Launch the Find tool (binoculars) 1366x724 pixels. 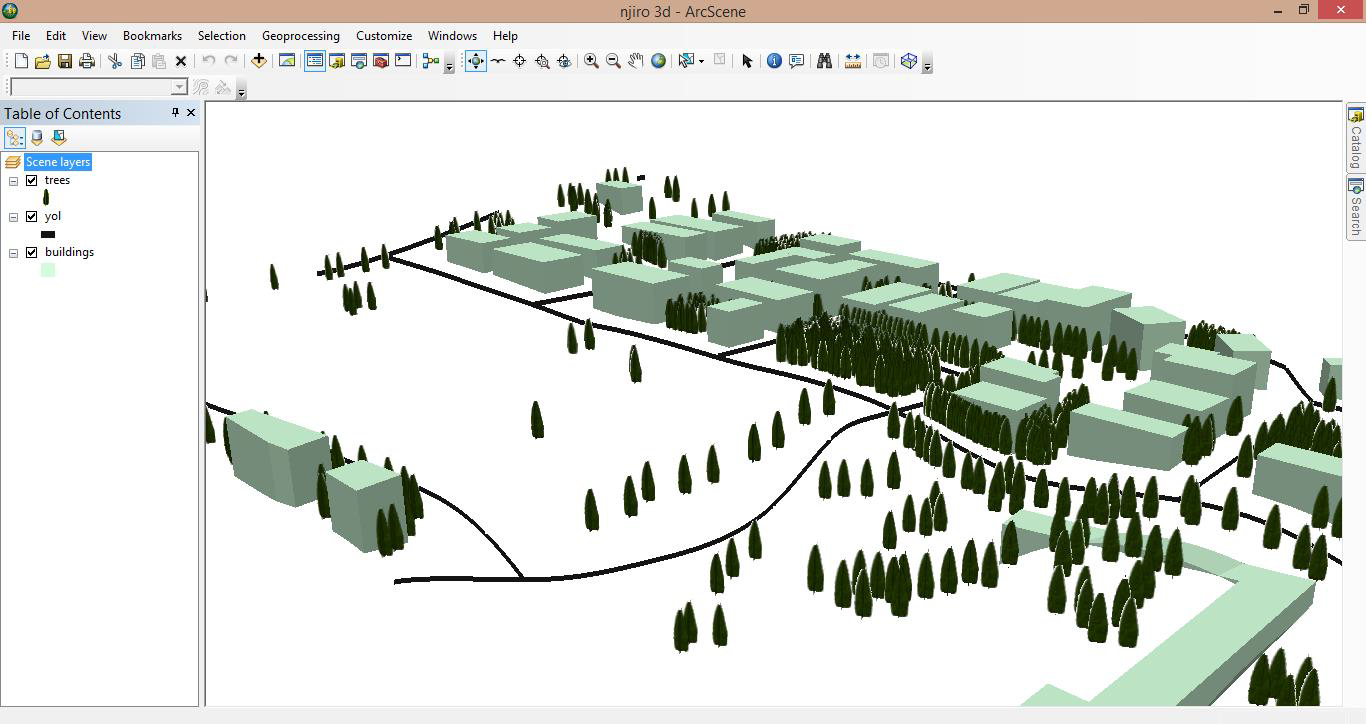point(823,61)
